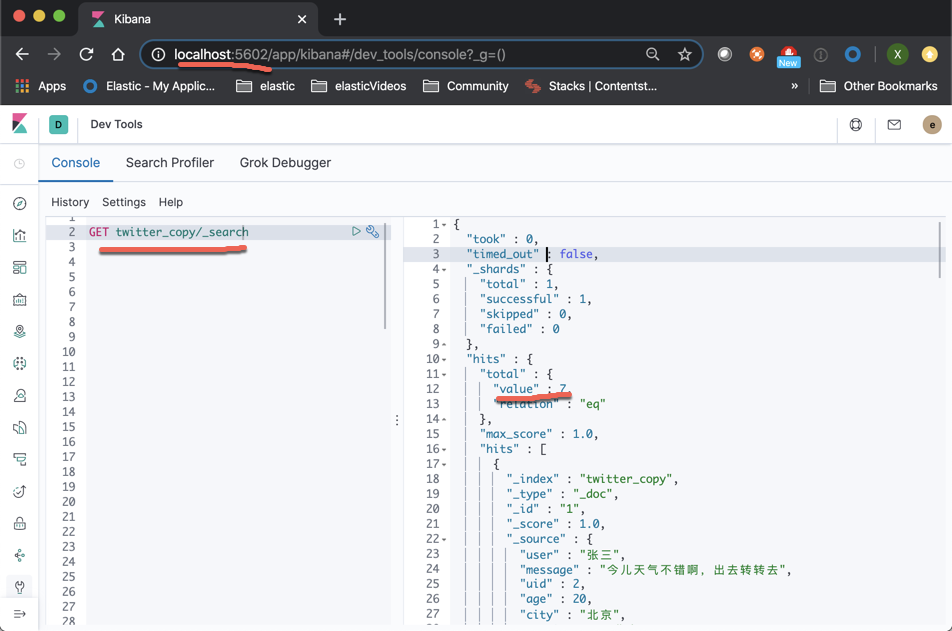Viewport: 952px width, 631px height.
Task: Collapse the hit object on line 17
Action: [444, 465]
